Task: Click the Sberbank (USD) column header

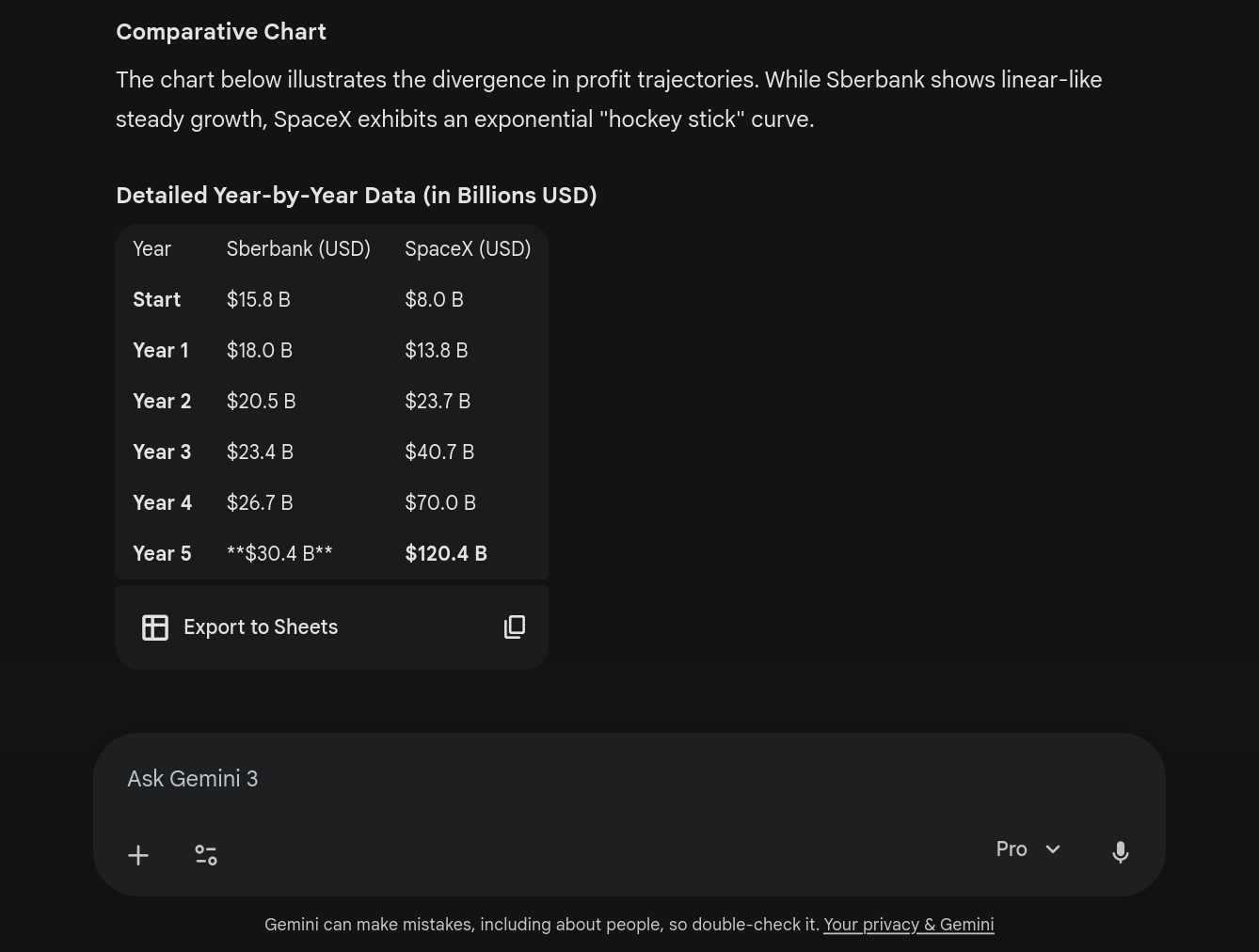Action: (298, 249)
